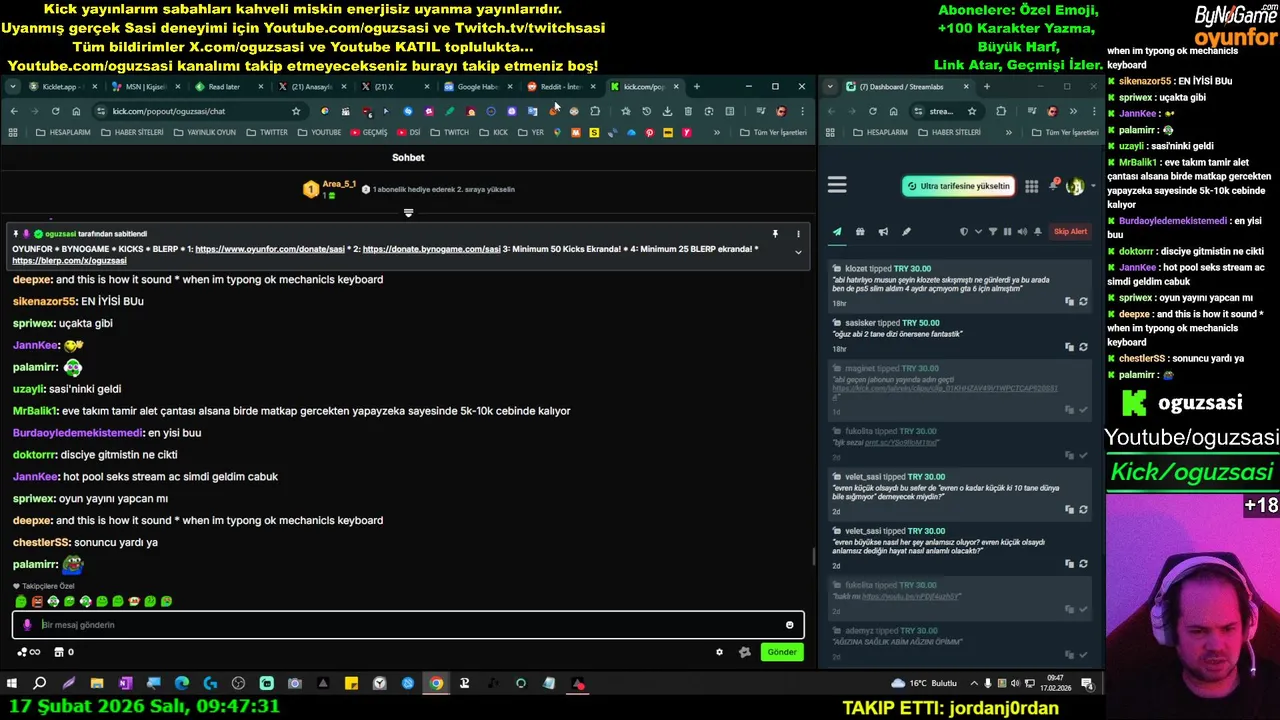Open the Streamlabs profile avatar menu
This screenshot has width=1280, height=720.
pos(1075,186)
